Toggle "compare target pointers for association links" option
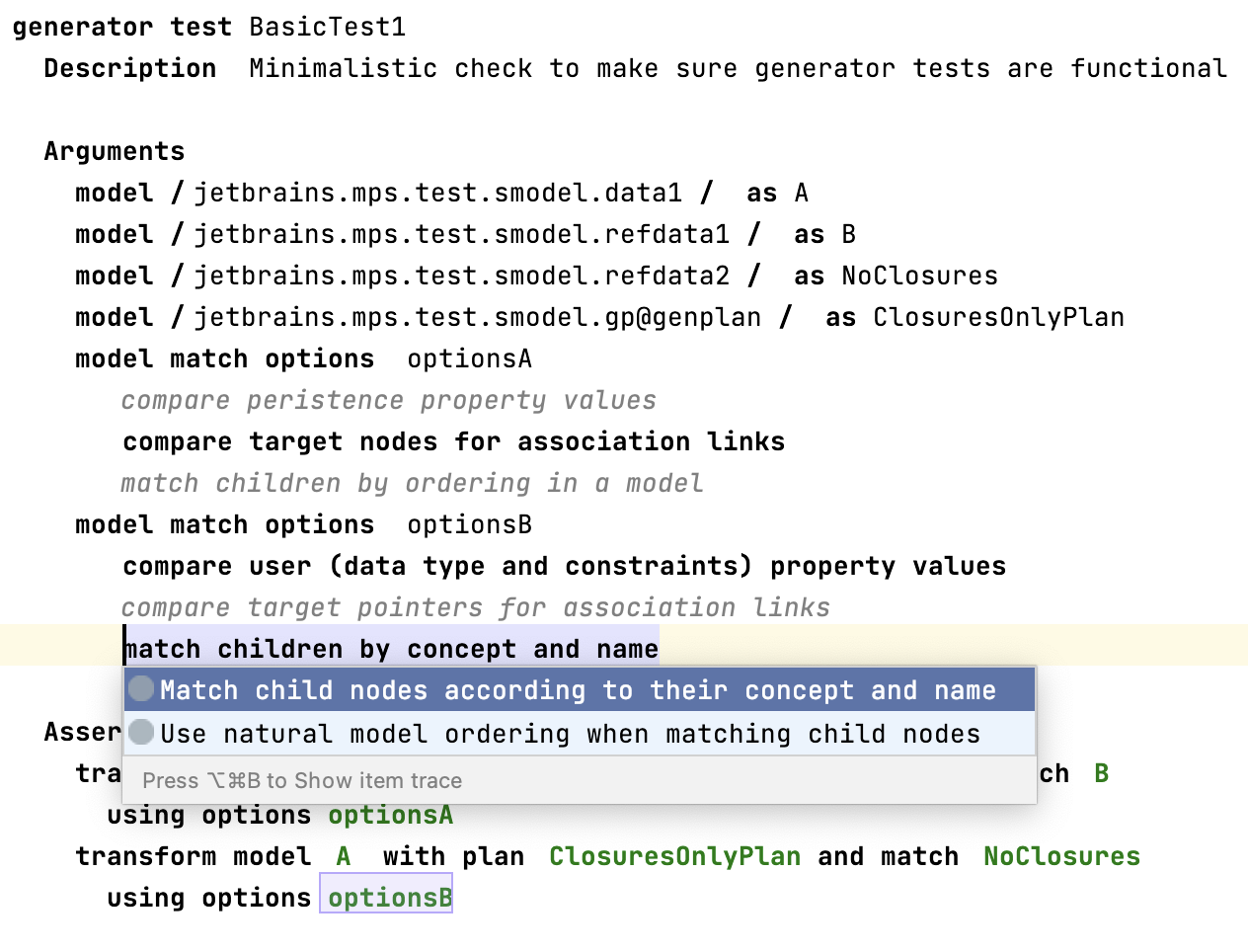The width and height of the screenshot is (1248, 952). pyautogui.click(x=475, y=607)
